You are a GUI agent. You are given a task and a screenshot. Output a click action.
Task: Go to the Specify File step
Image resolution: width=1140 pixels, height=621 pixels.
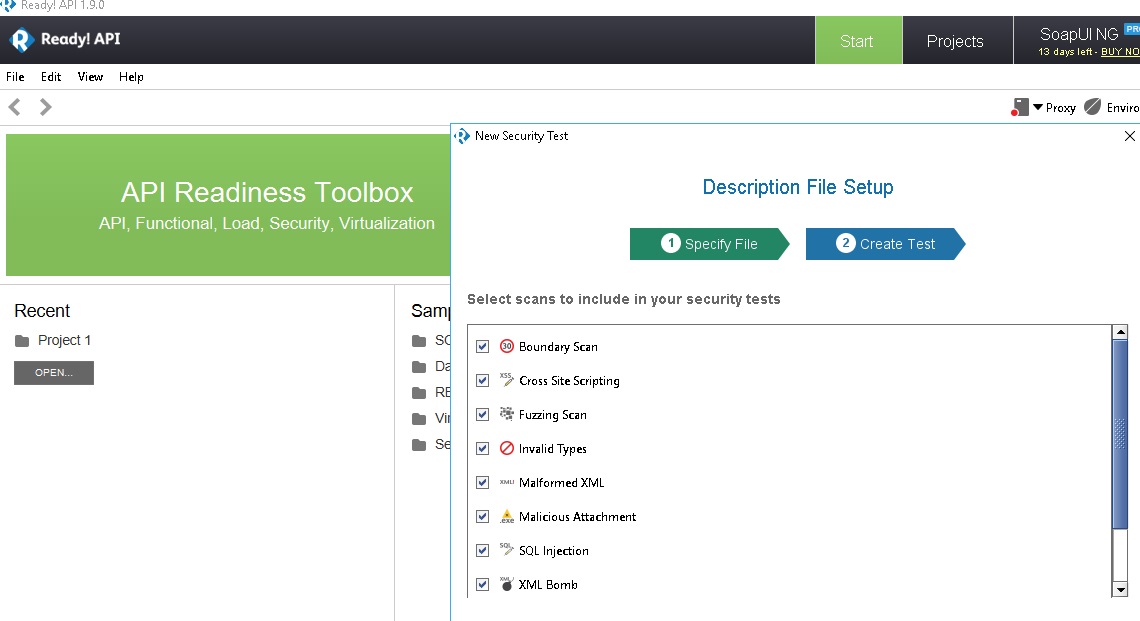[x=709, y=244]
